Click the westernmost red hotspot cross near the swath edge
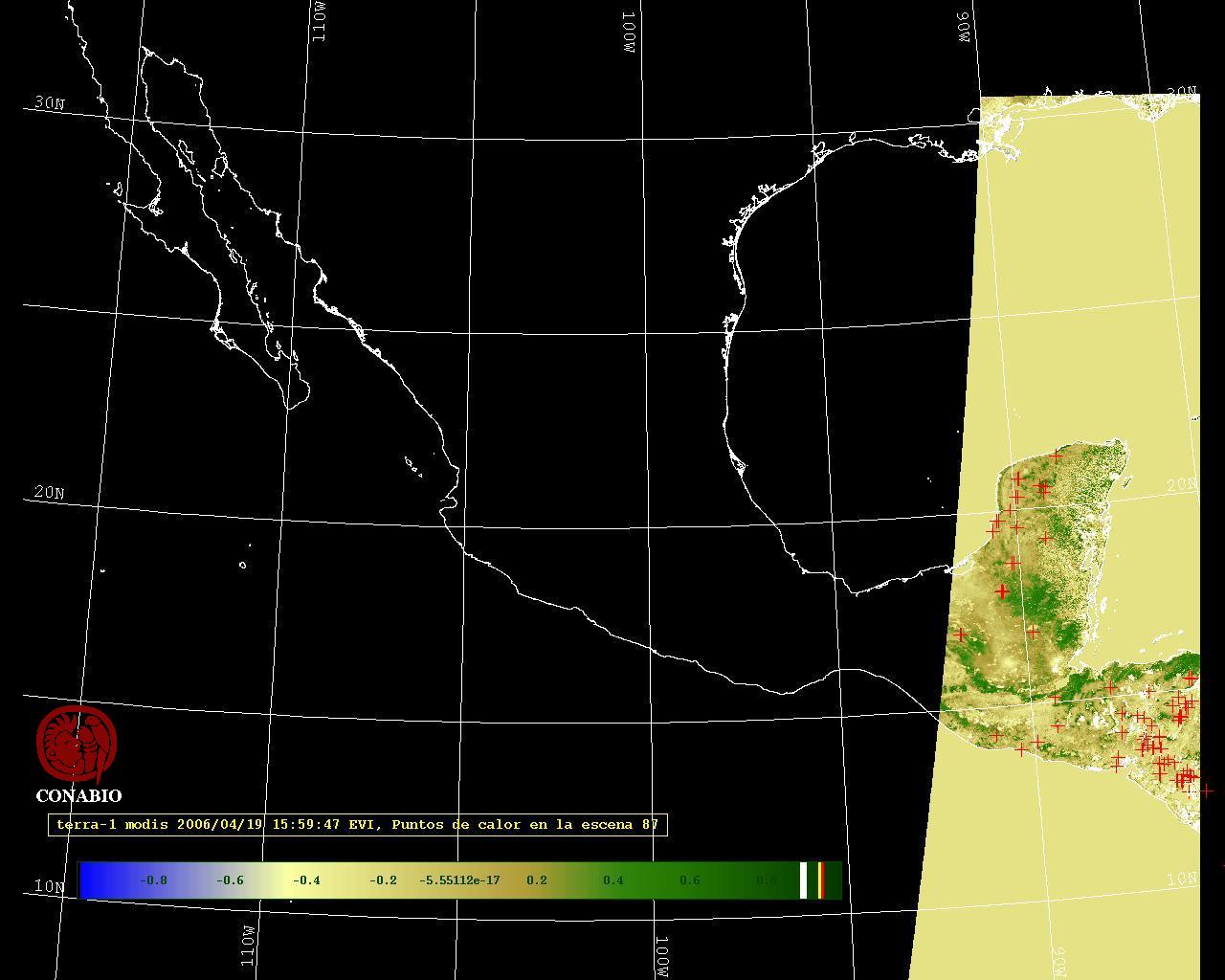The height and width of the screenshot is (980, 1225). pyautogui.click(x=961, y=635)
